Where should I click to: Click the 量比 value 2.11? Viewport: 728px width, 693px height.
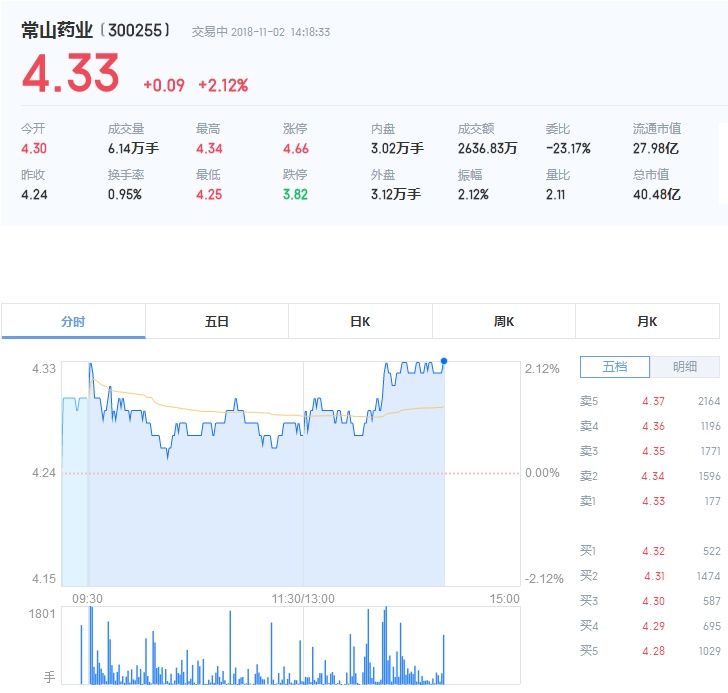[555, 194]
